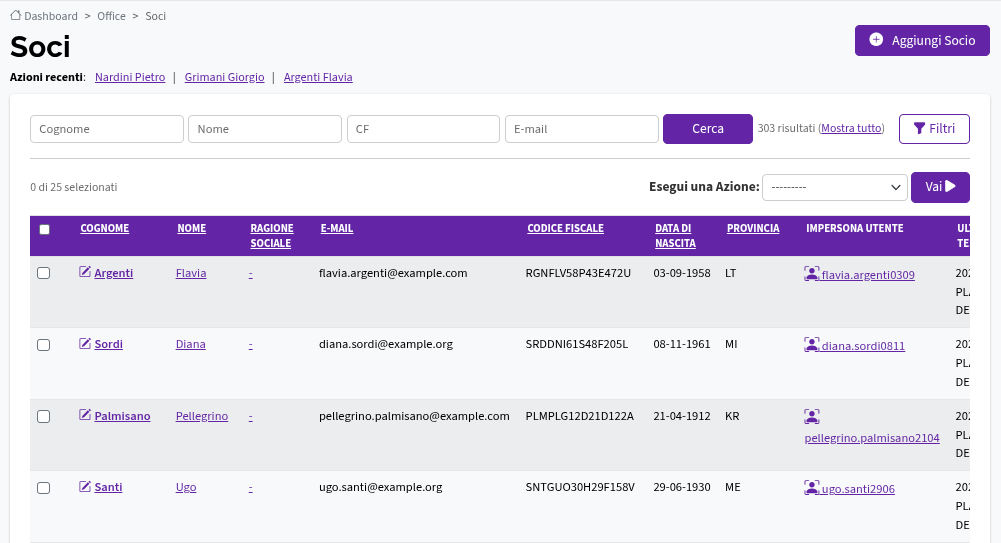Image resolution: width=1001 pixels, height=543 pixels.
Task: Open surname link Sordi
Action: (109, 345)
